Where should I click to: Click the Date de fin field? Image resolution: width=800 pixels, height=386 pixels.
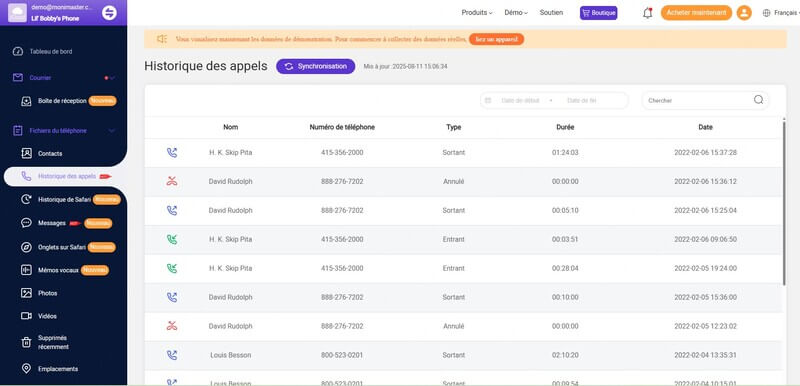coord(582,100)
